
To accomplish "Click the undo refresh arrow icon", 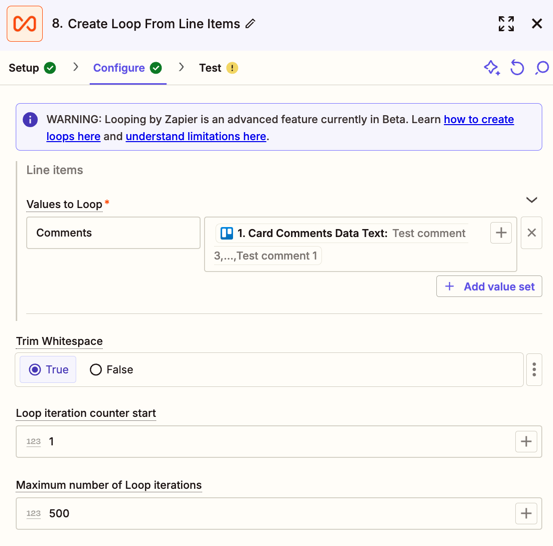I will click(517, 68).
